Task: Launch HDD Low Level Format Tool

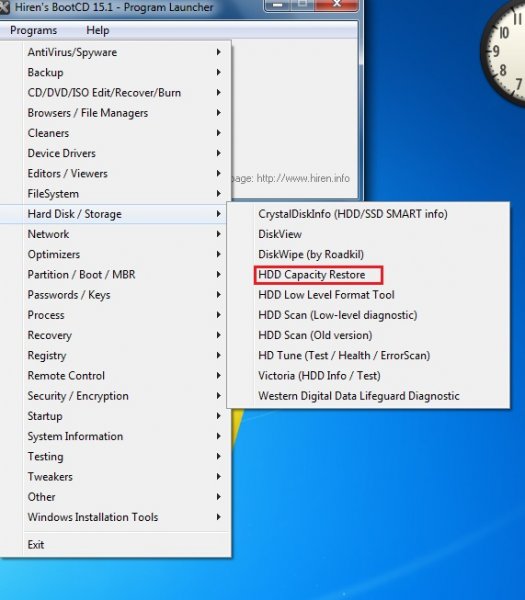Action: point(368,295)
